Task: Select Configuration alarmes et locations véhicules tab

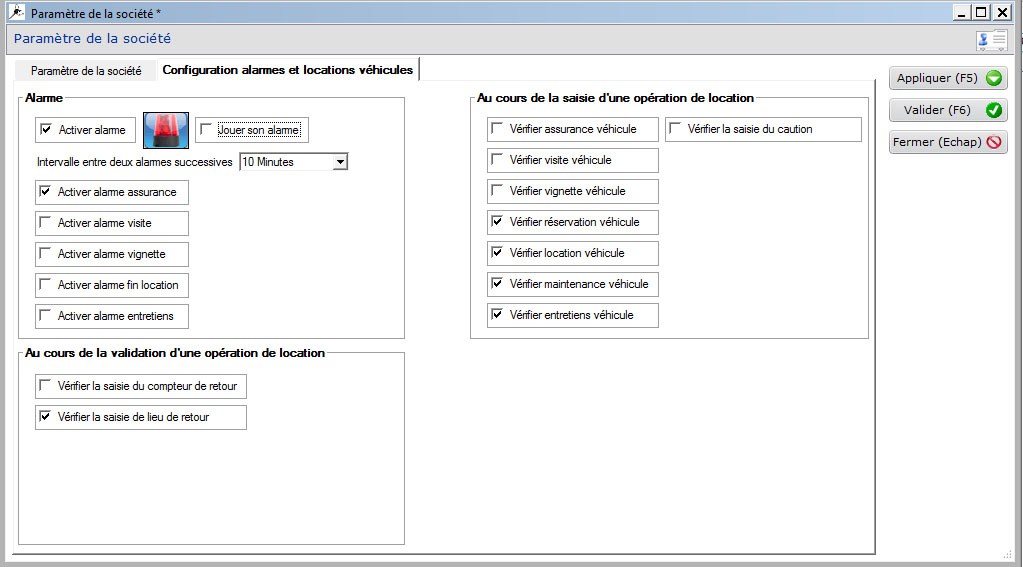Action: tap(287, 70)
